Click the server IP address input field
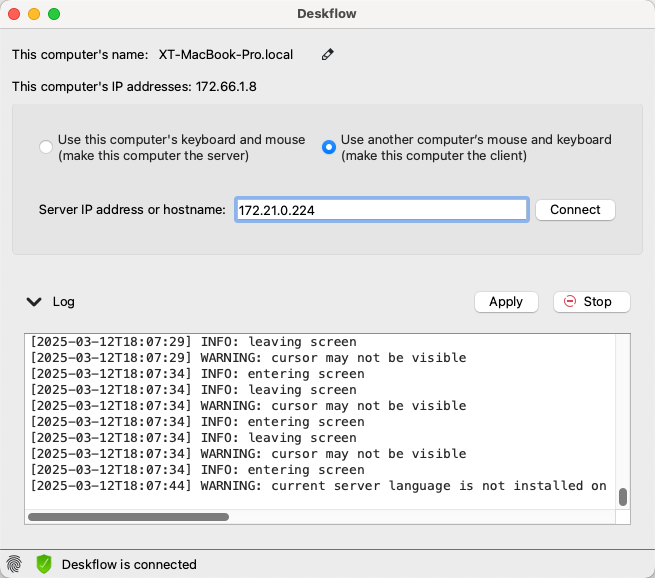This screenshot has width=655, height=578. click(x=382, y=210)
